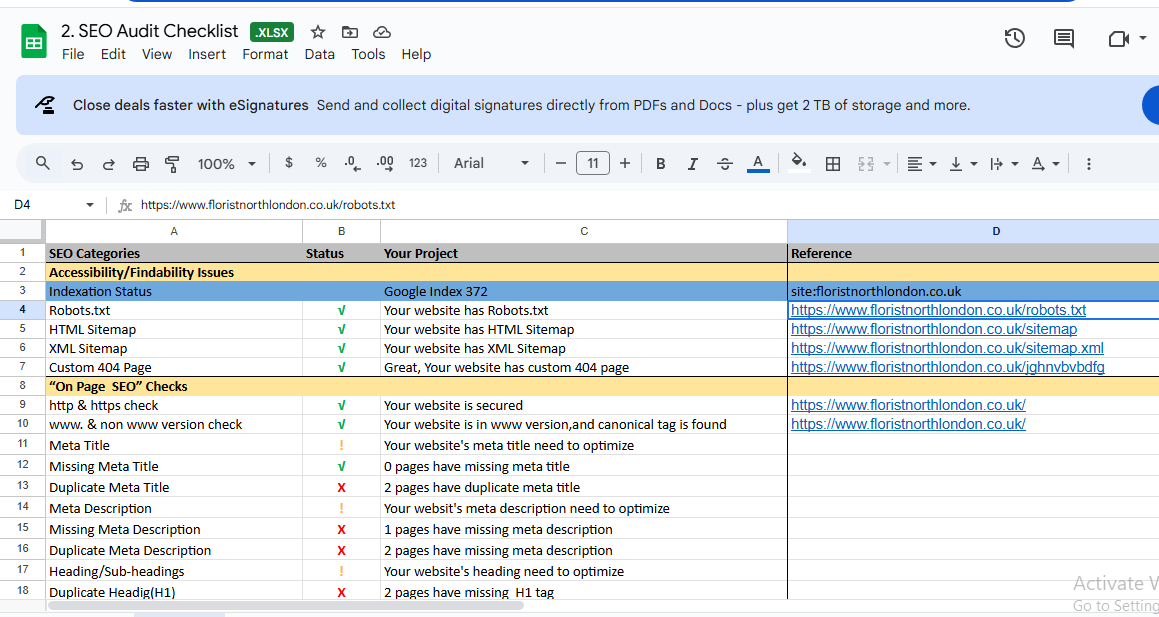Increase font size with plus button
1159x617 pixels.
click(x=625, y=163)
